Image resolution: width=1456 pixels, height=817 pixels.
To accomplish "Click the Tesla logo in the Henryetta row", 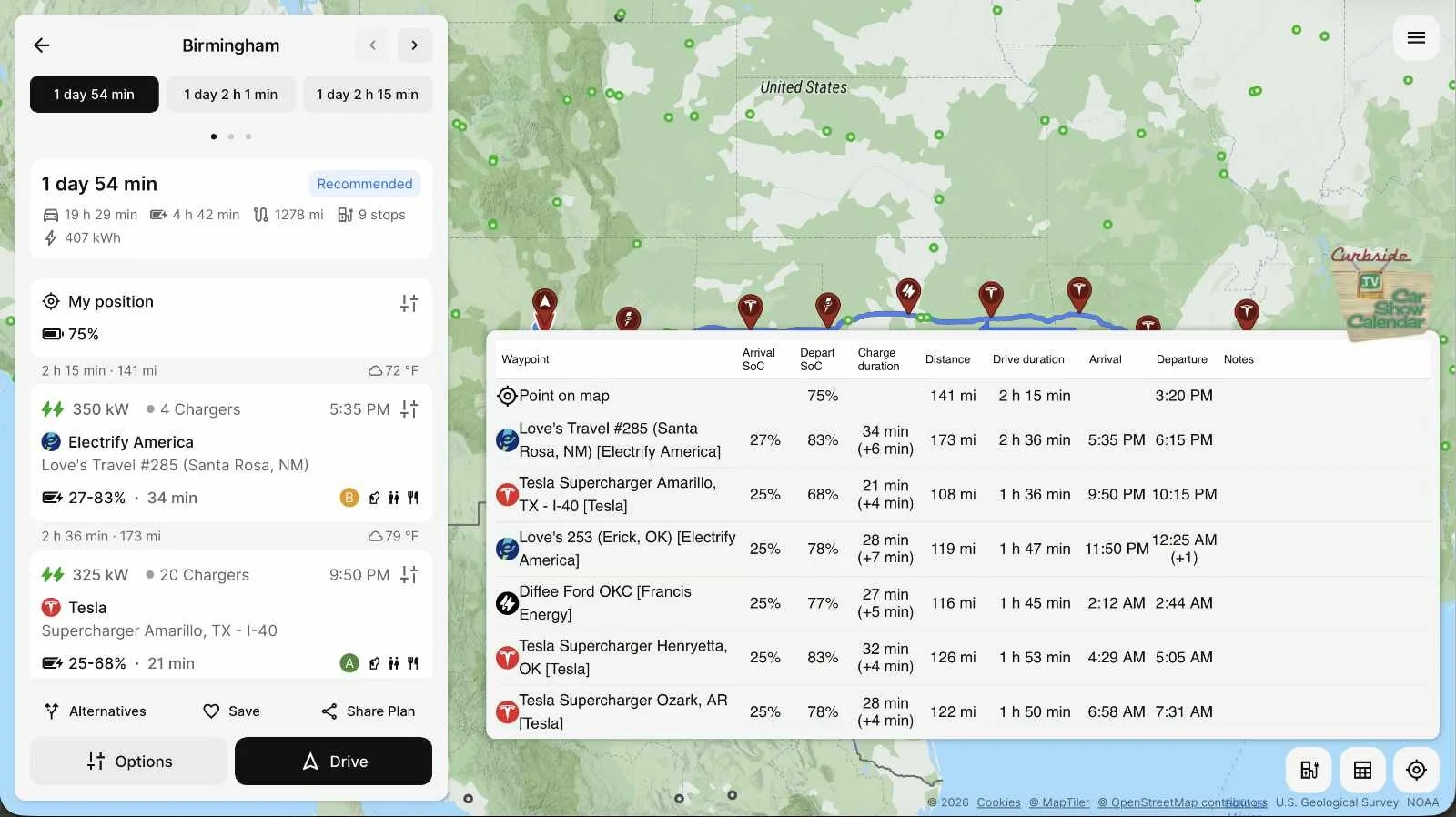I will (507, 658).
